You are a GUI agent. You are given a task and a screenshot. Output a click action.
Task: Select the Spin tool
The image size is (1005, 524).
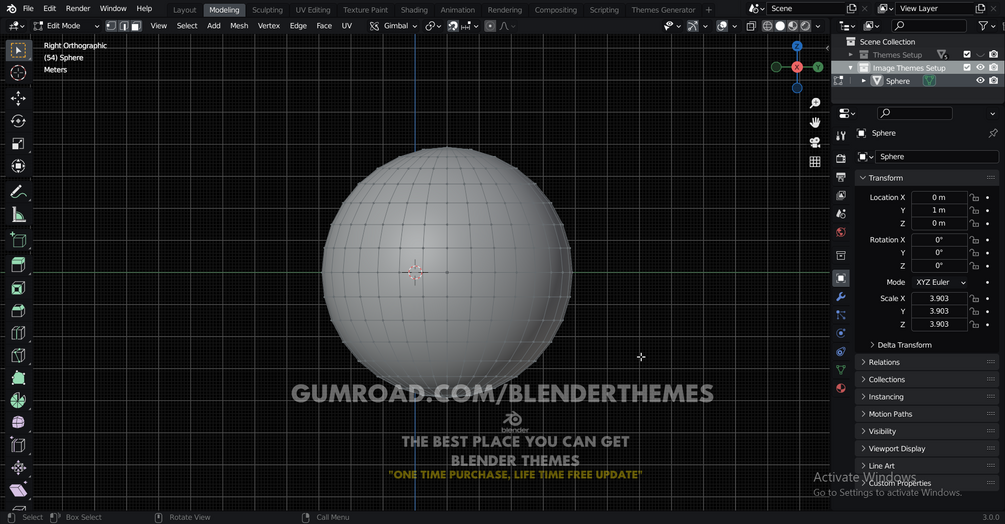[x=18, y=400]
